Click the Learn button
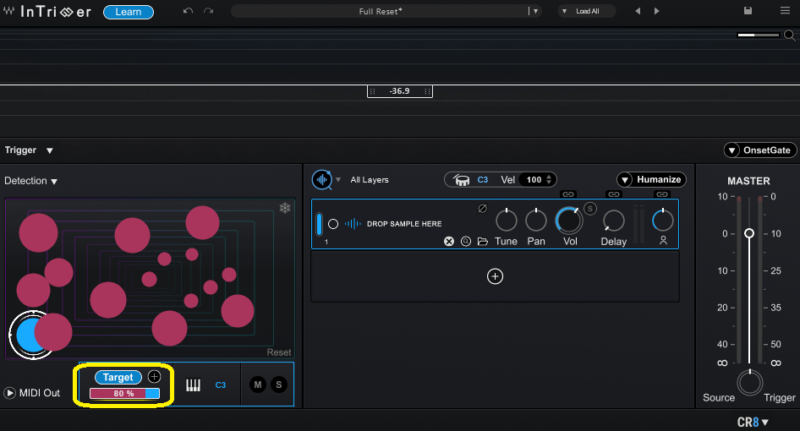The height and width of the screenshot is (431, 800). 128,12
